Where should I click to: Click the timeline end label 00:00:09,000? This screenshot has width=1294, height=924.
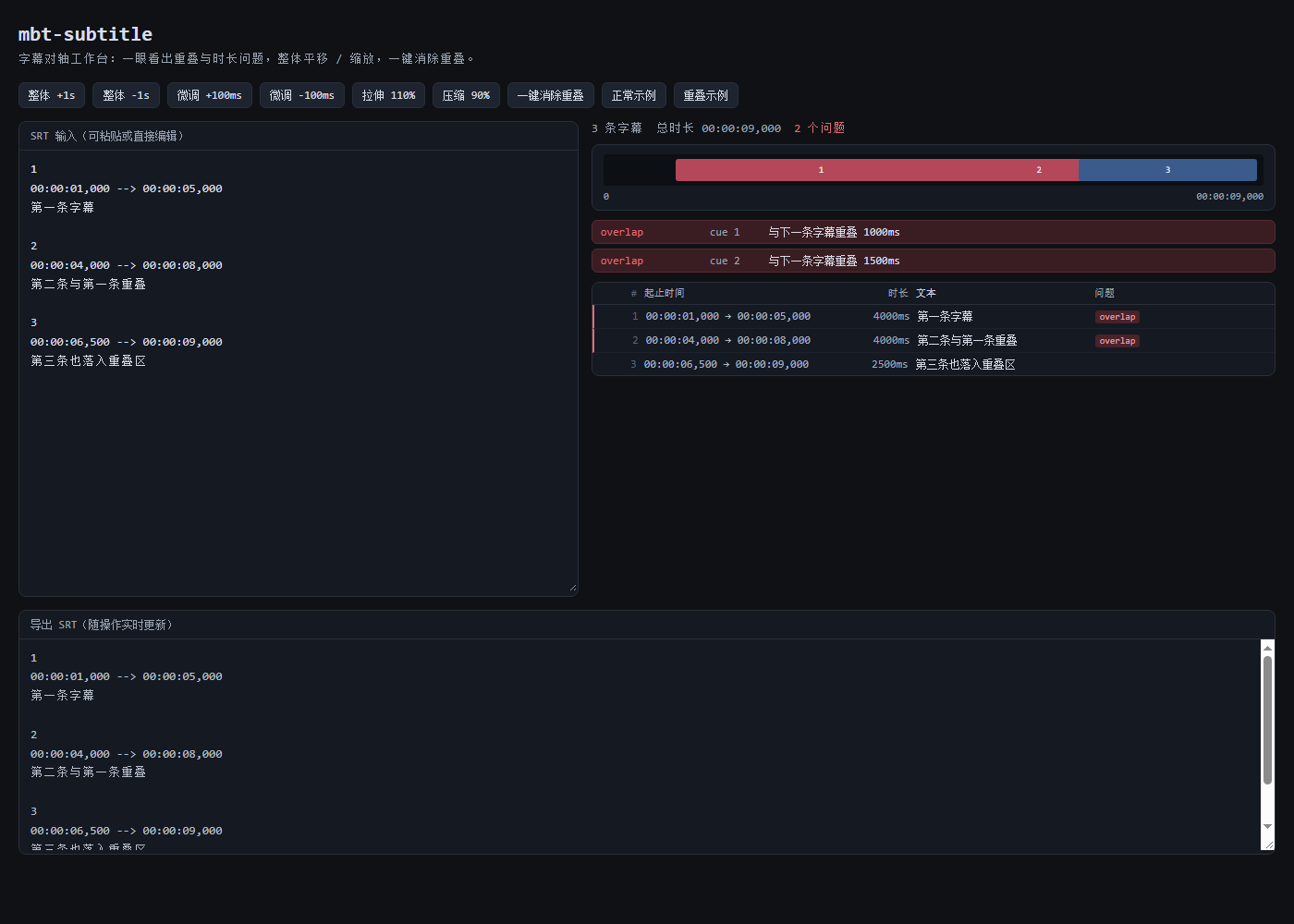point(1229,197)
